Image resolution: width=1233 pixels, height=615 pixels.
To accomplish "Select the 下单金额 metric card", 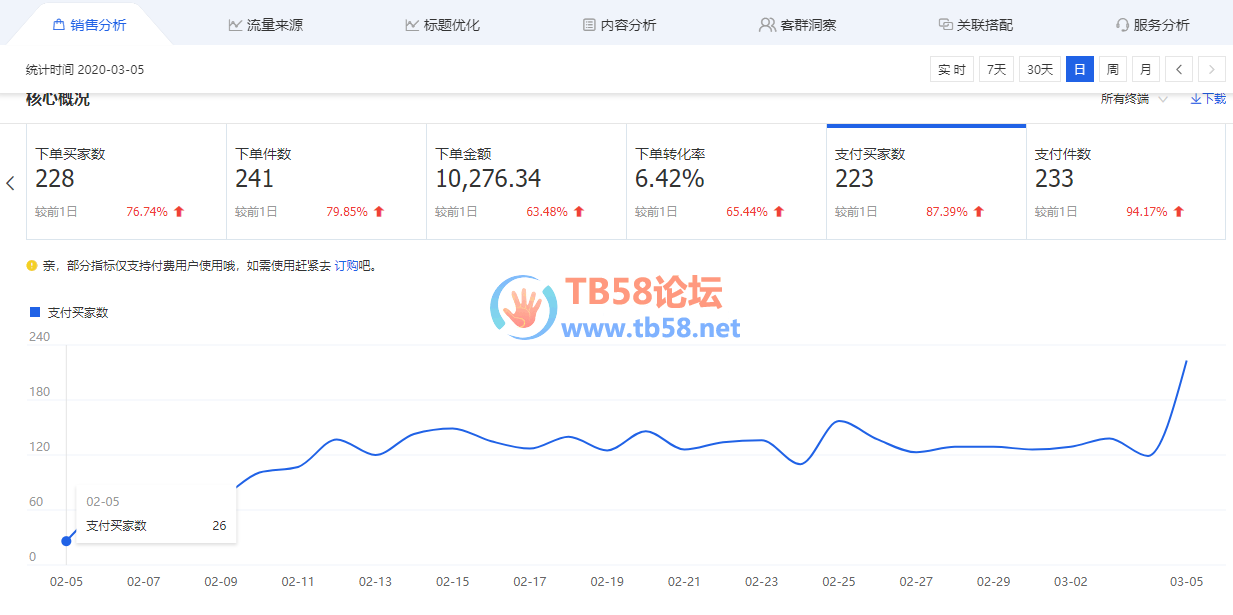I will (x=526, y=182).
